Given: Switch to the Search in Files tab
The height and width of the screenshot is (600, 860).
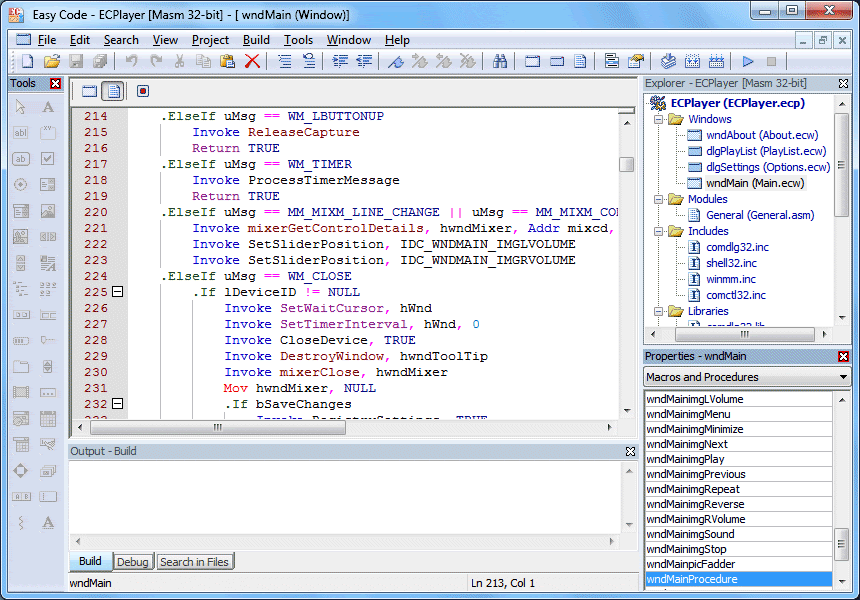Looking at the screenshot, I should click(194, 562).
